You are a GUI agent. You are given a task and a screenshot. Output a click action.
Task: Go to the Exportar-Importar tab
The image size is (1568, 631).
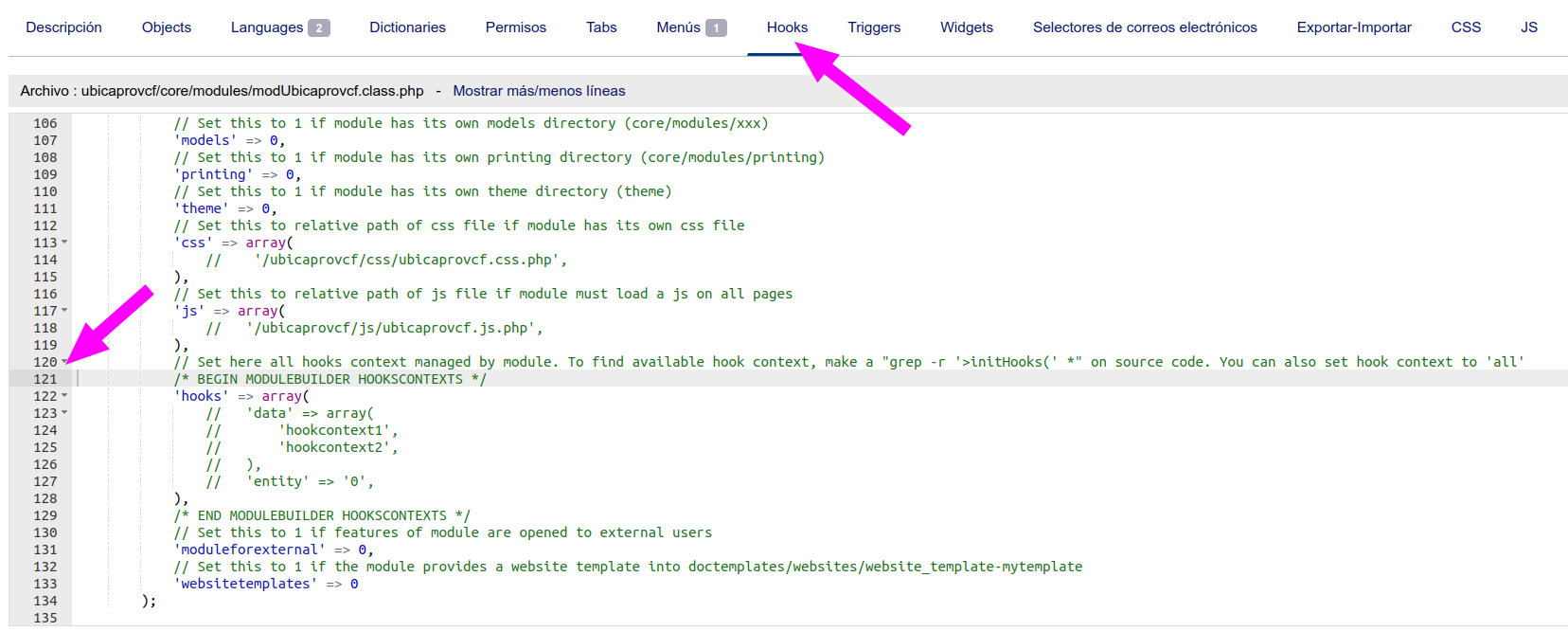[1353, 27]
